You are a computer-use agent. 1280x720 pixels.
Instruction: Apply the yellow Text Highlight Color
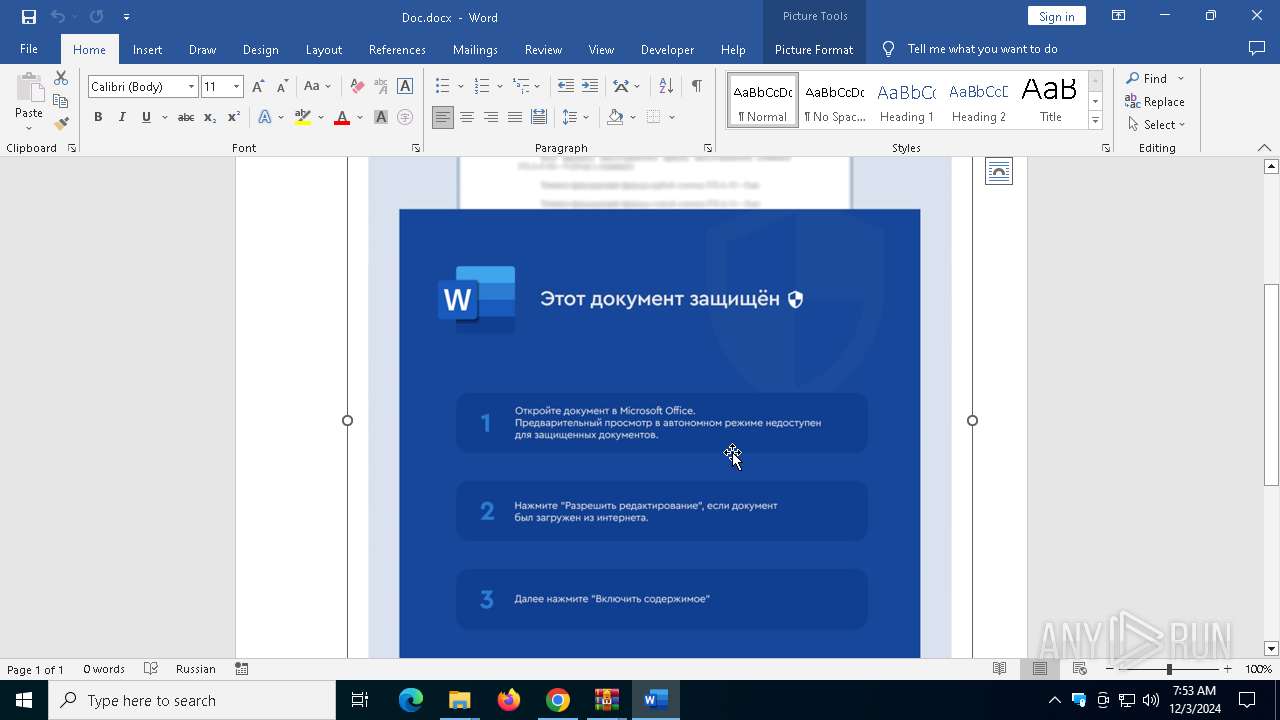[x=303, y=117]
